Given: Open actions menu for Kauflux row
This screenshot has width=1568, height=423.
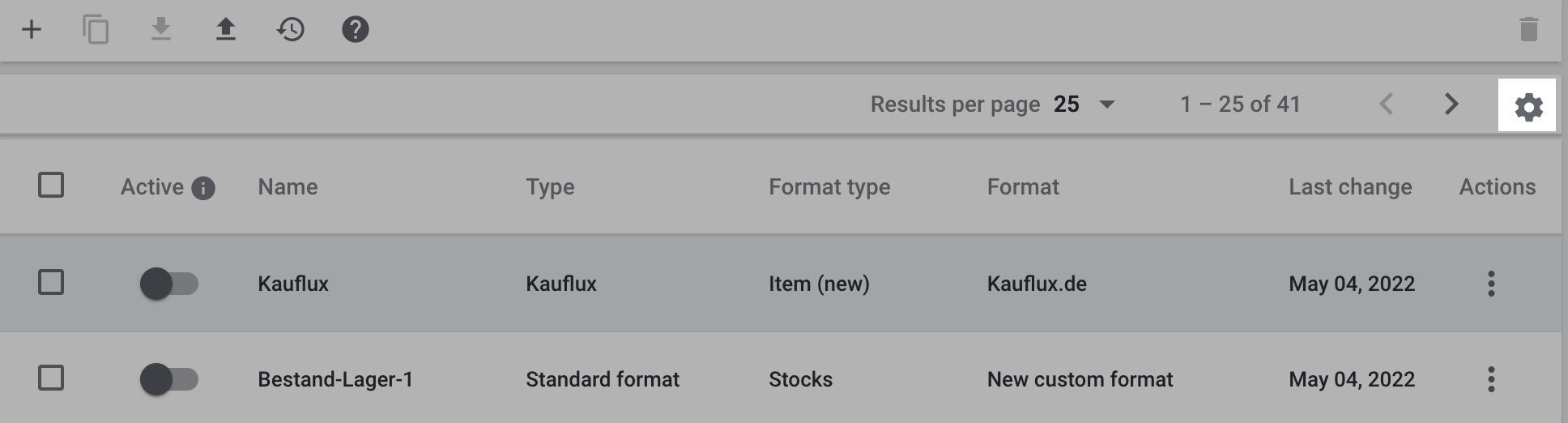Looking at the screenshot, I should 1491,284.
